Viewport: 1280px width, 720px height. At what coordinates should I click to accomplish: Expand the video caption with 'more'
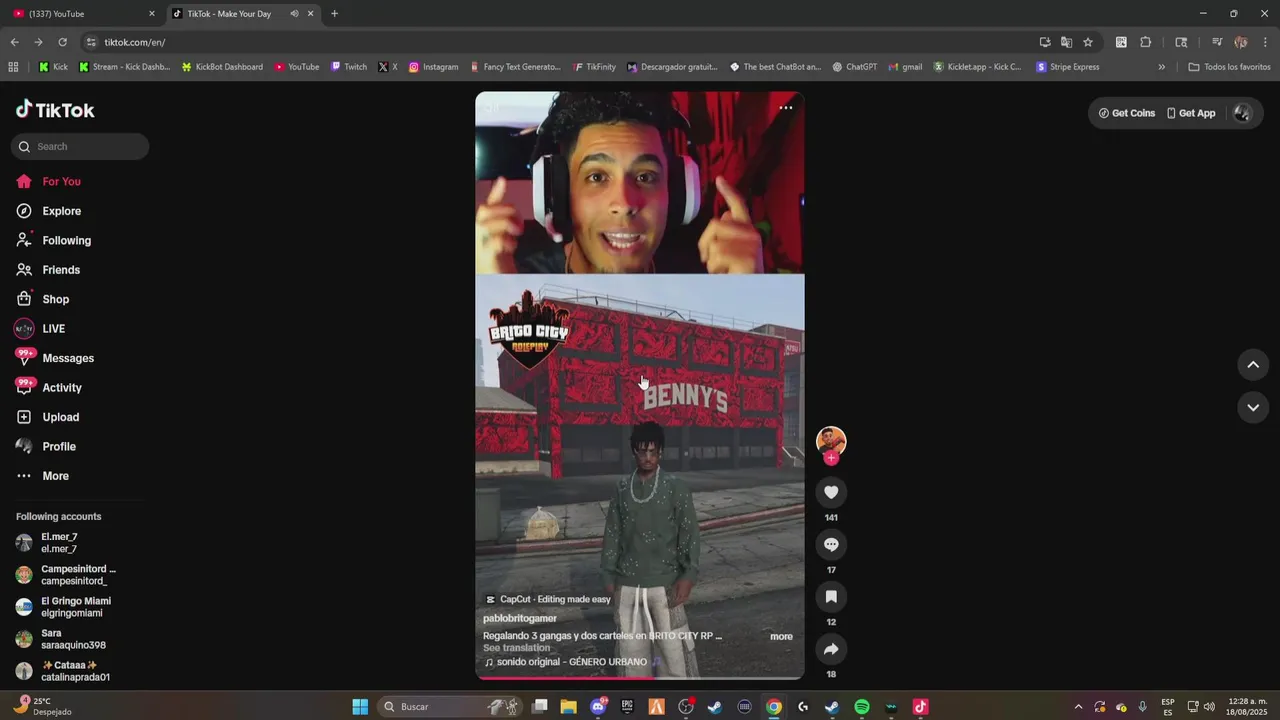pyautogui.click(x=781, y=636)
